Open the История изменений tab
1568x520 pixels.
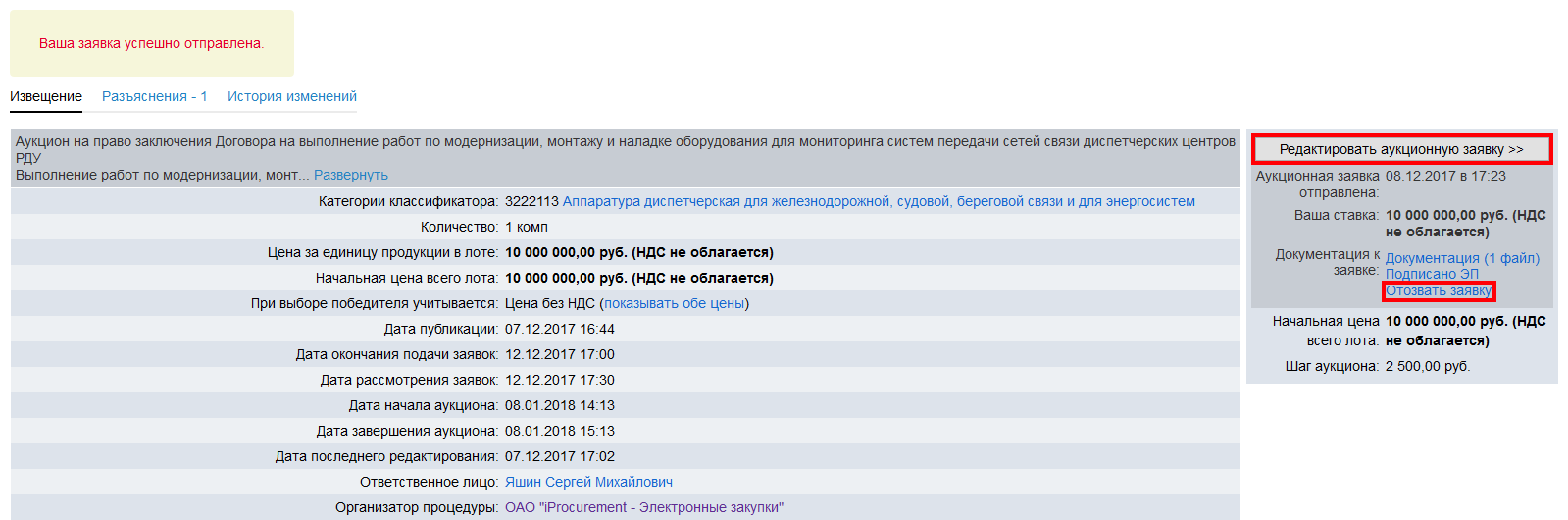pyautogui.click(x=292, y=96)
